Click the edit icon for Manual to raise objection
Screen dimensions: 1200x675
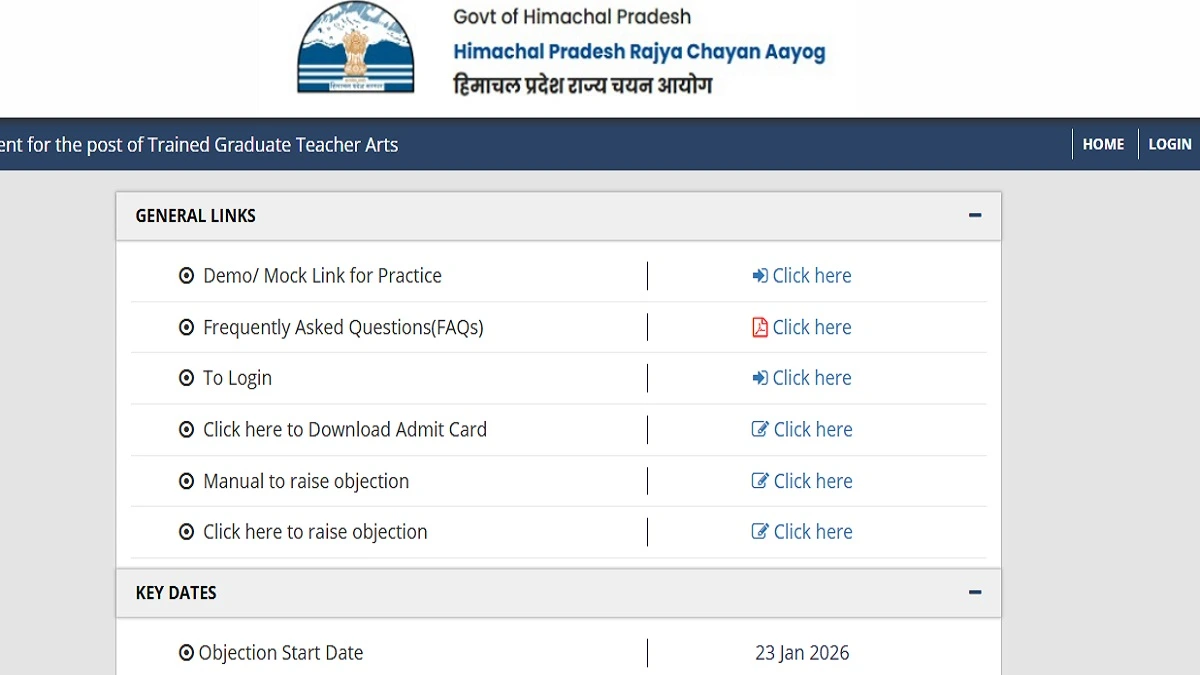coord(759,480)
